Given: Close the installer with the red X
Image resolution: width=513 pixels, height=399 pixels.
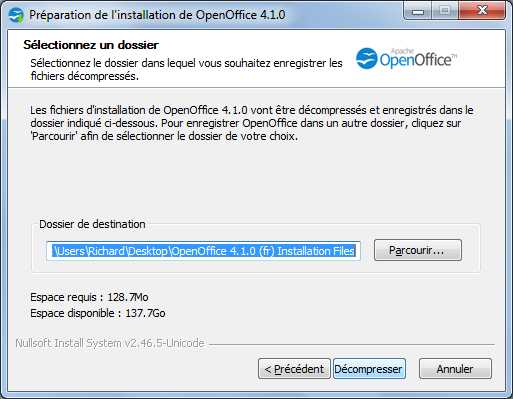Looking at the screenshot, I should [x=482, y=11].
